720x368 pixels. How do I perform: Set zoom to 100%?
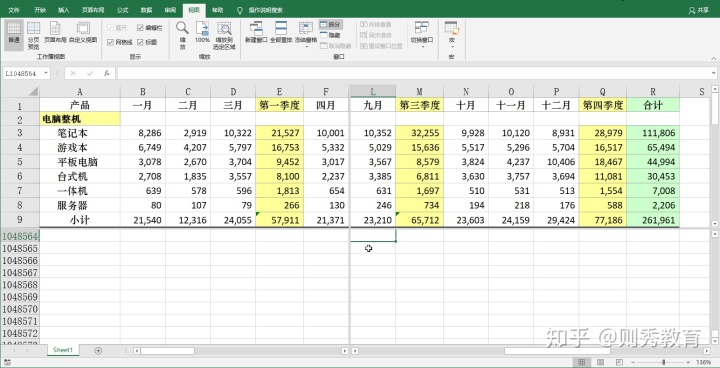click(x=202, y=32)
